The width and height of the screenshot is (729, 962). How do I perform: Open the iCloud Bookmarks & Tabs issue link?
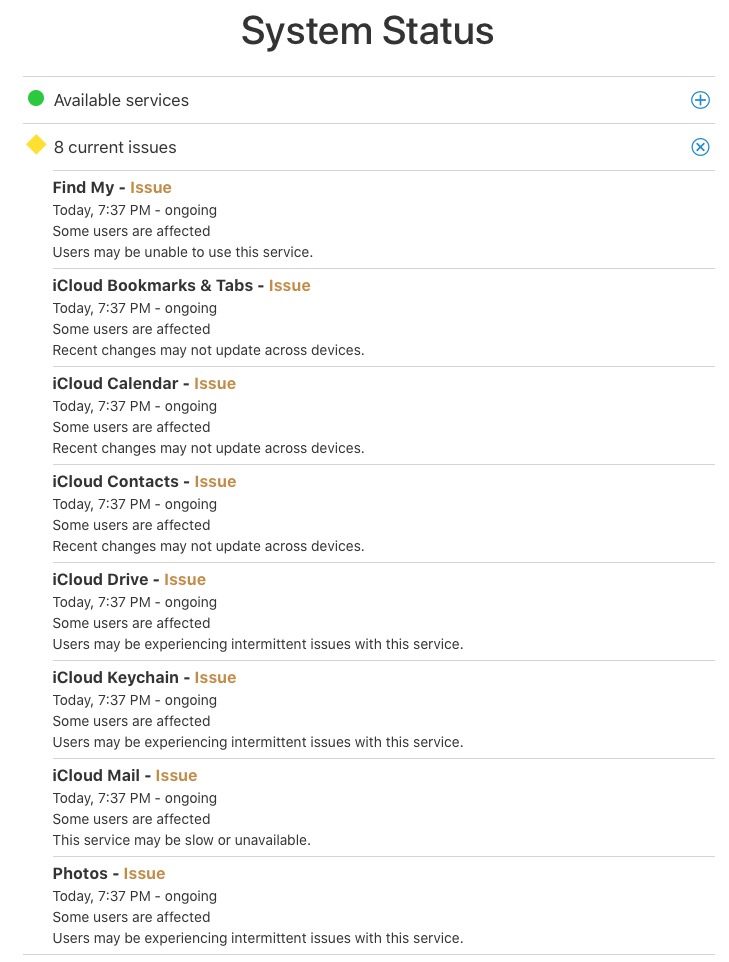tap(289, 285)
